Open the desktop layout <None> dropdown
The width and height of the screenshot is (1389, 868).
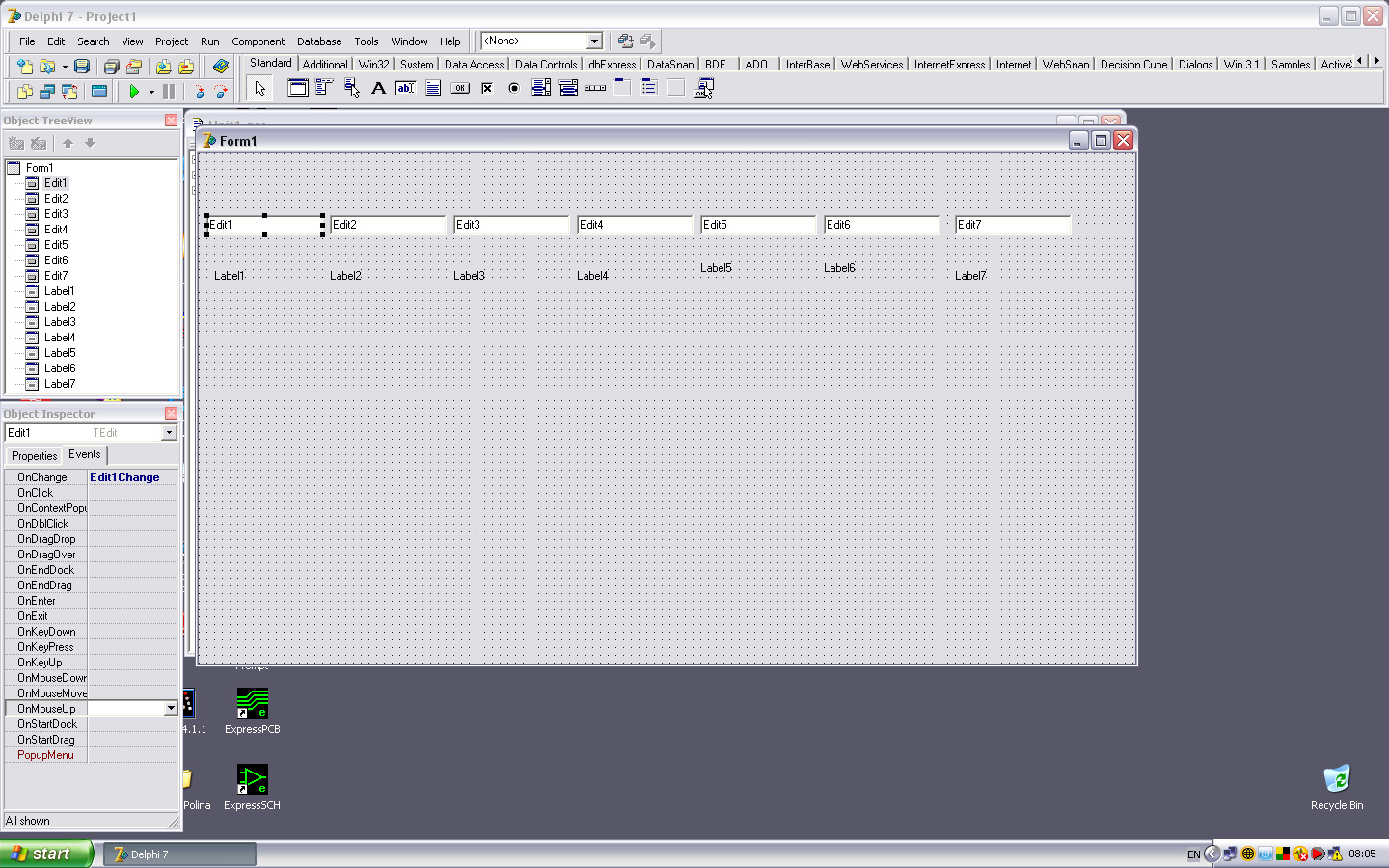tap(595, 41)
